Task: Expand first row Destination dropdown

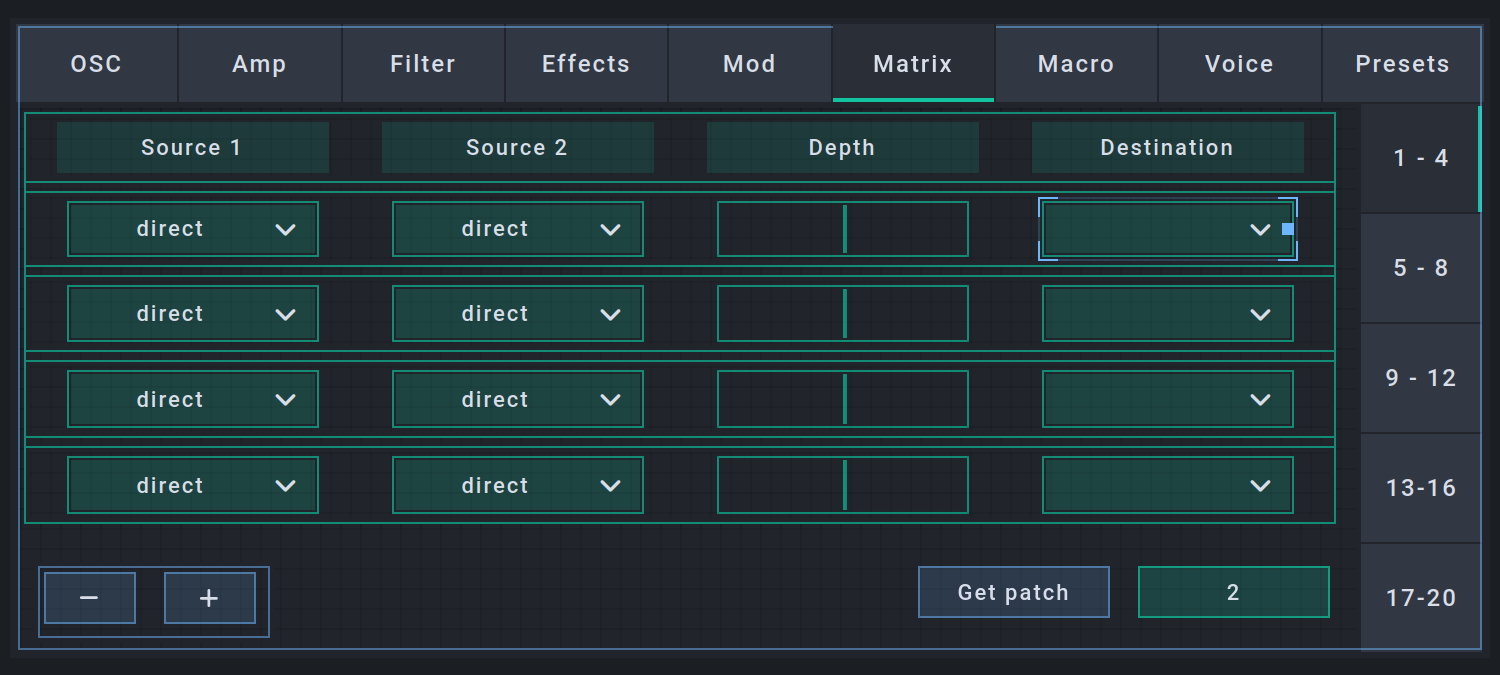Action: point(1167,229)
